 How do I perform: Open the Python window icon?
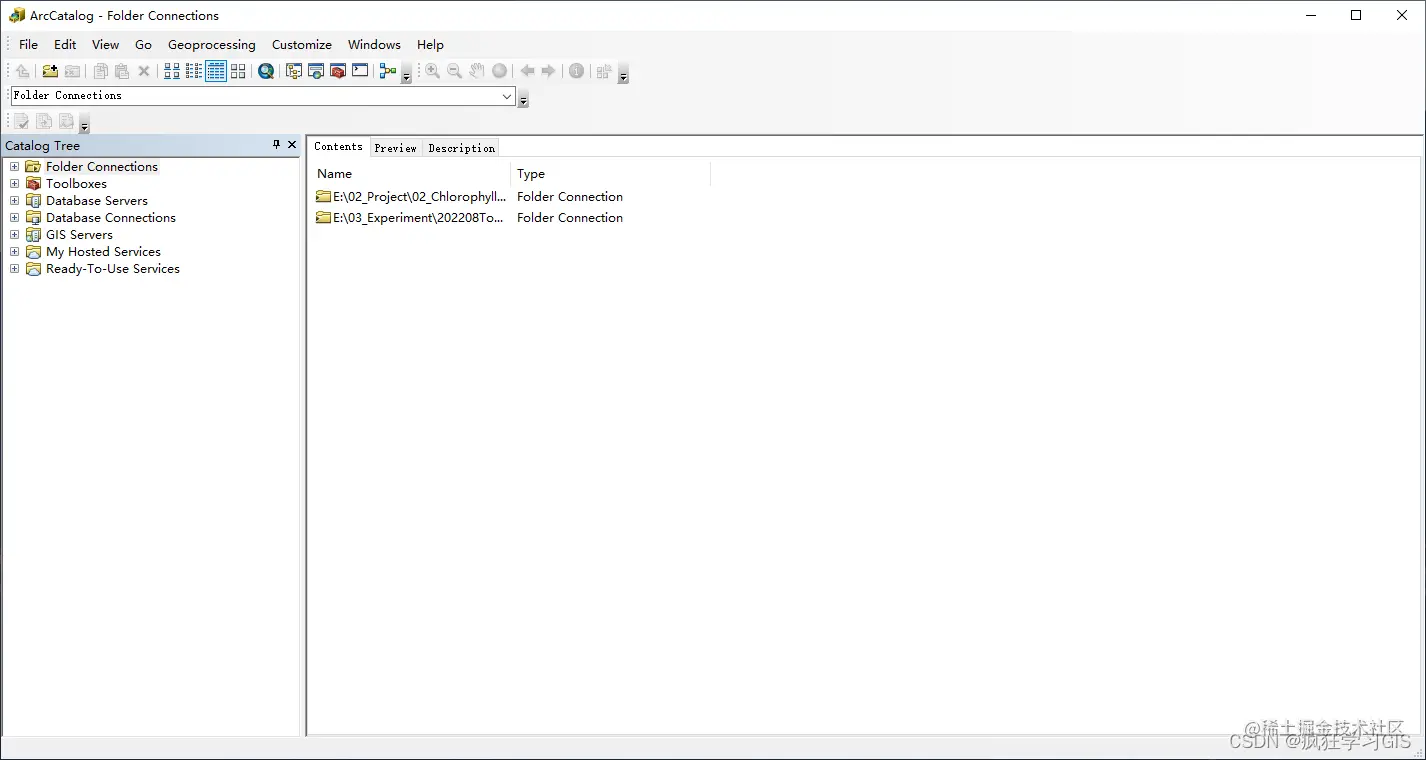coord(360,71)
